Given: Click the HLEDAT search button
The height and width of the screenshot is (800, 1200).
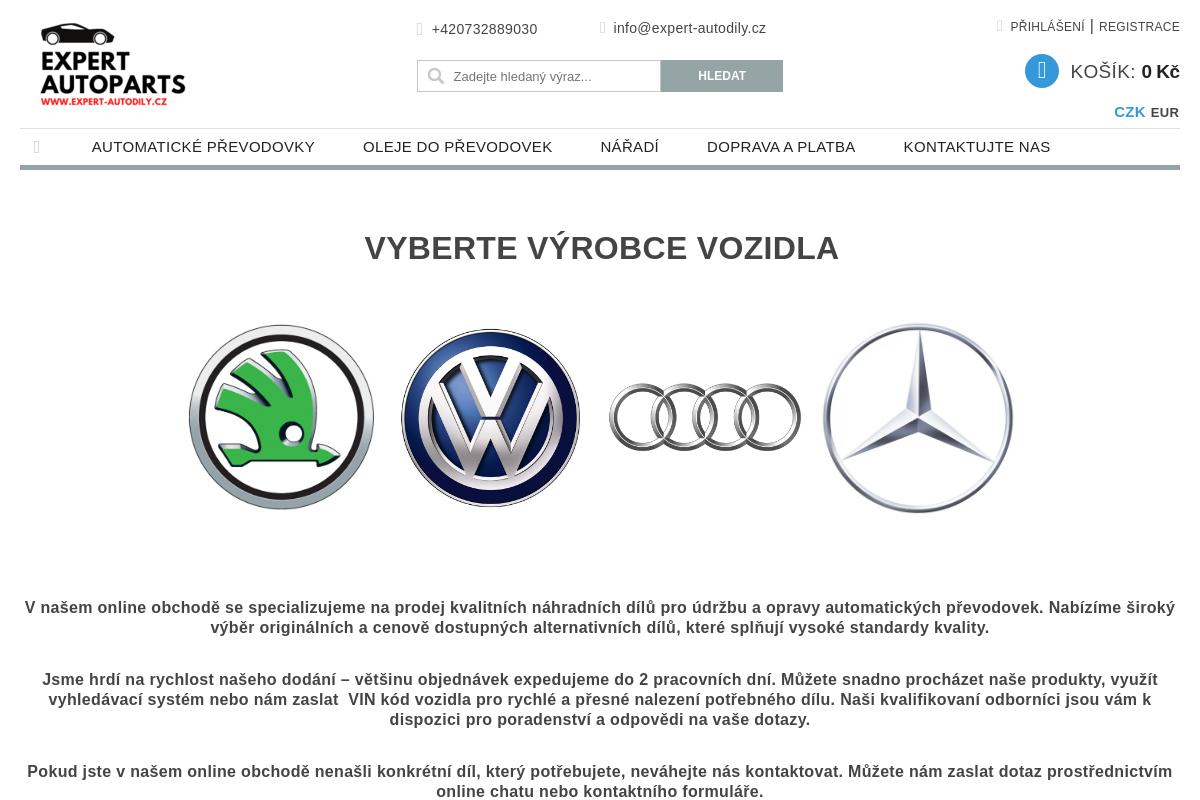Looking at the screenshot, I should (721, 75).
